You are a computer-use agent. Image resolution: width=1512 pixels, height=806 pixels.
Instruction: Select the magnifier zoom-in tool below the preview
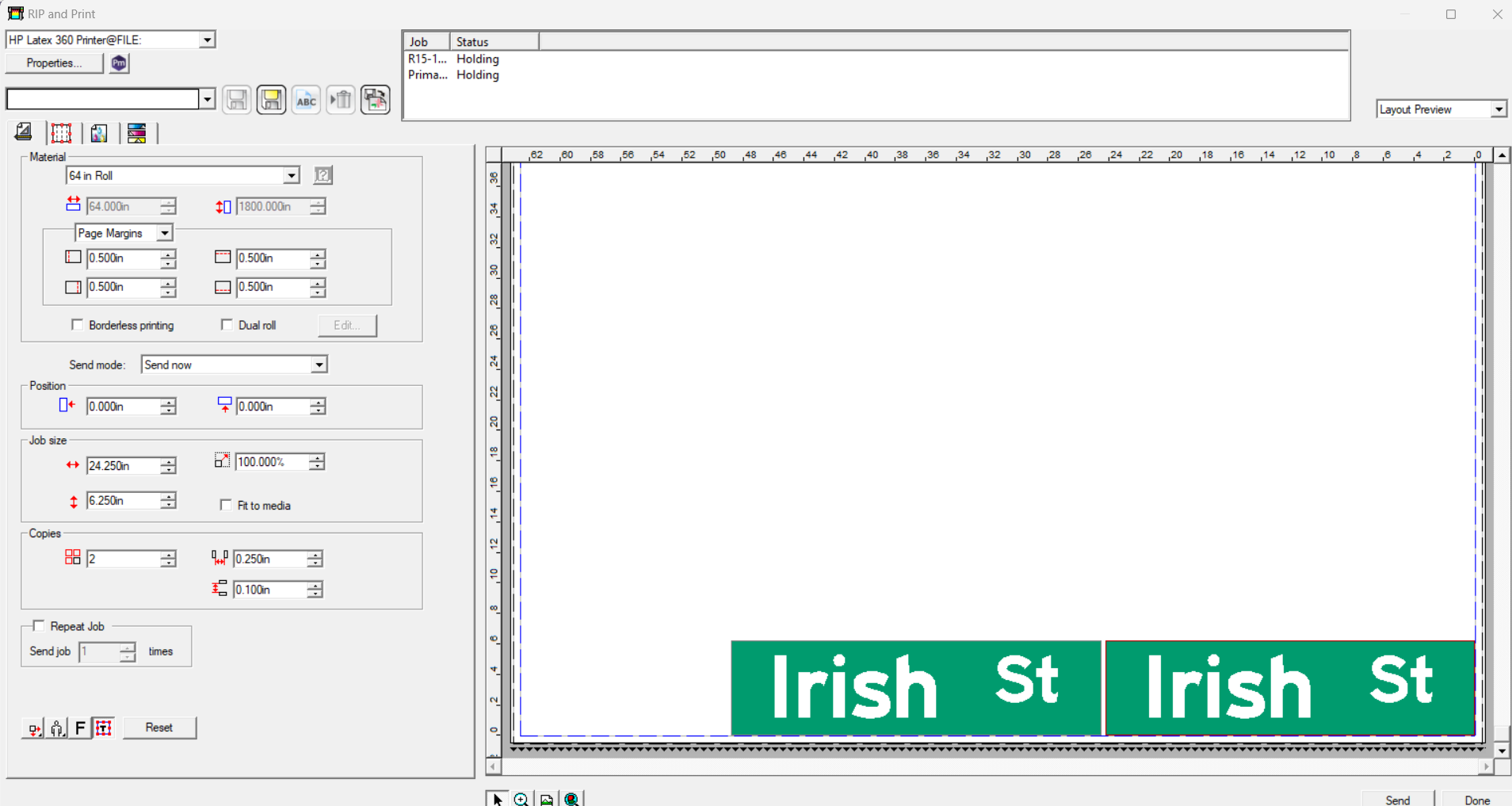coord(521,799)
